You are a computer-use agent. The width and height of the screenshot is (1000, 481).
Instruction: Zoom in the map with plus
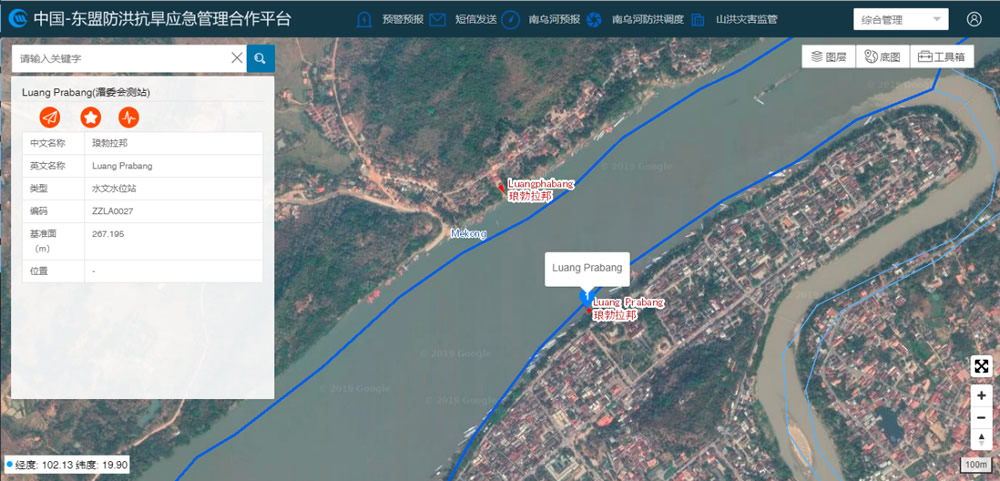(981, 396)
